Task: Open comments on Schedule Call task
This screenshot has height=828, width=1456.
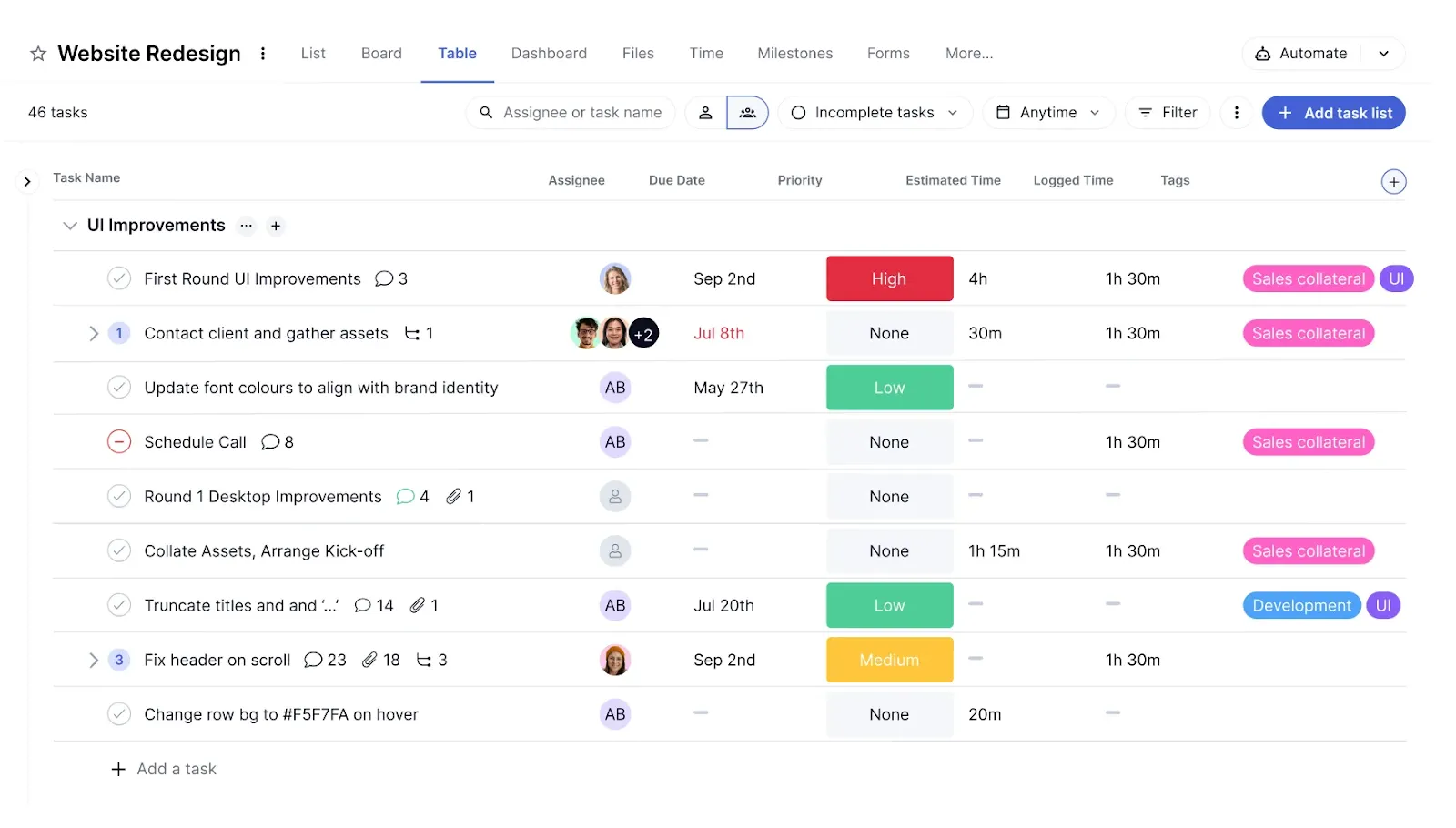Action: click(x=277, y=442)
